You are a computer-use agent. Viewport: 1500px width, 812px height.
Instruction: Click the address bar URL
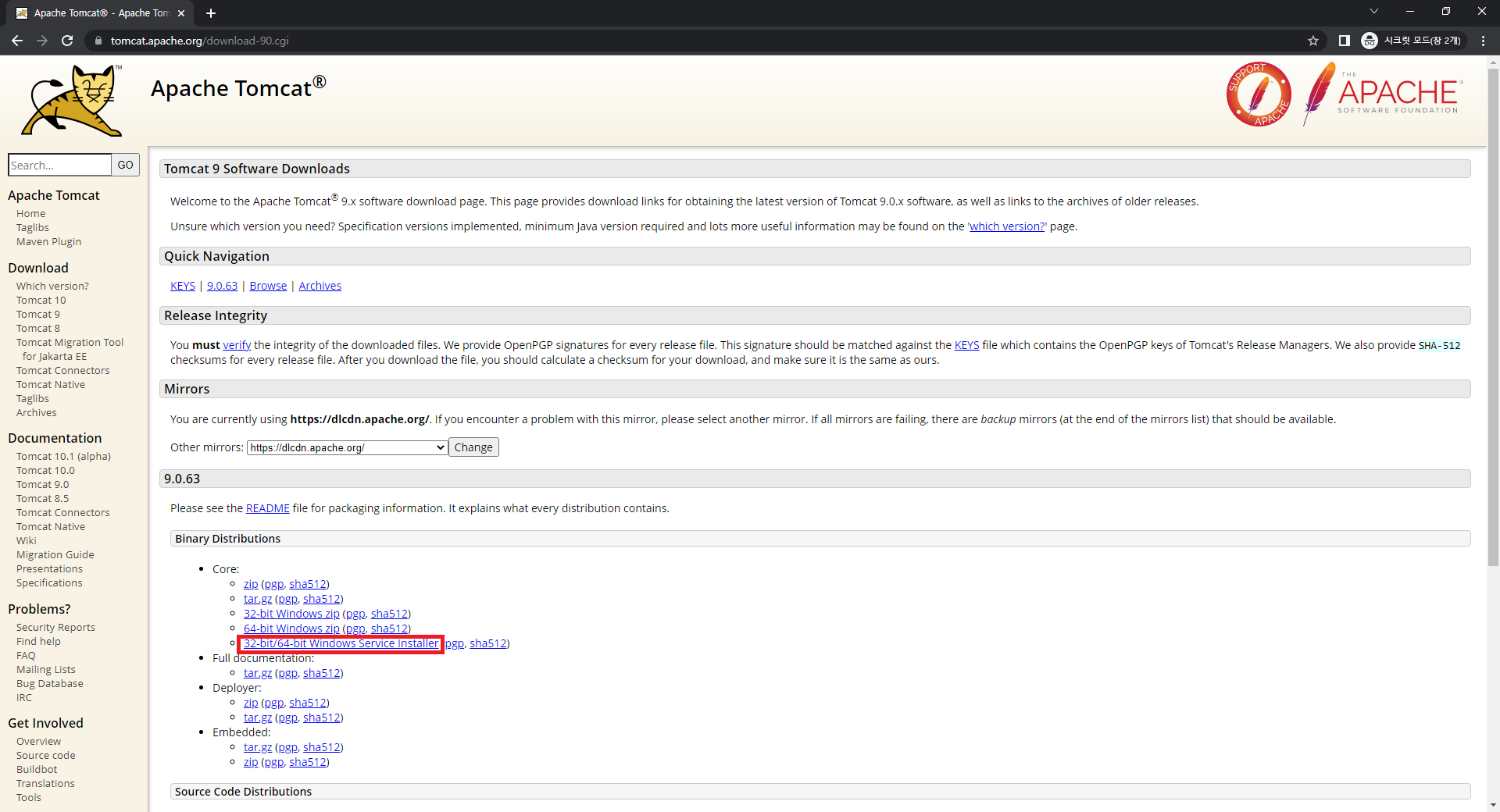[x=200, y=41]
